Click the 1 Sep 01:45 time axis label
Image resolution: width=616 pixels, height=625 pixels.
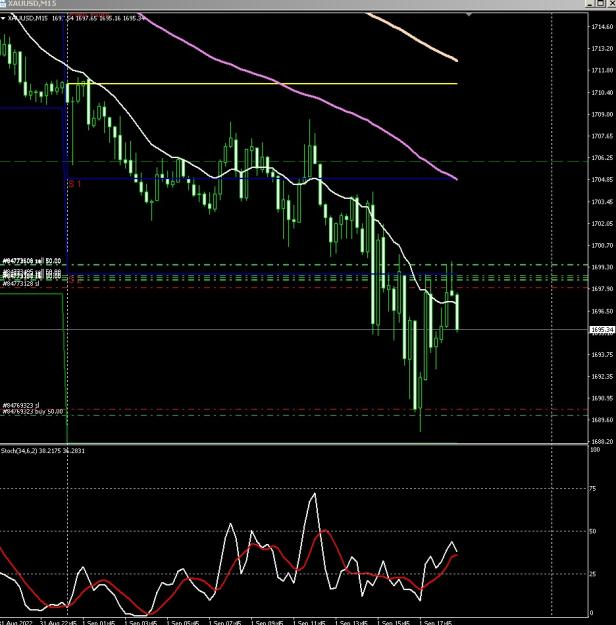[x=99, y=622]
